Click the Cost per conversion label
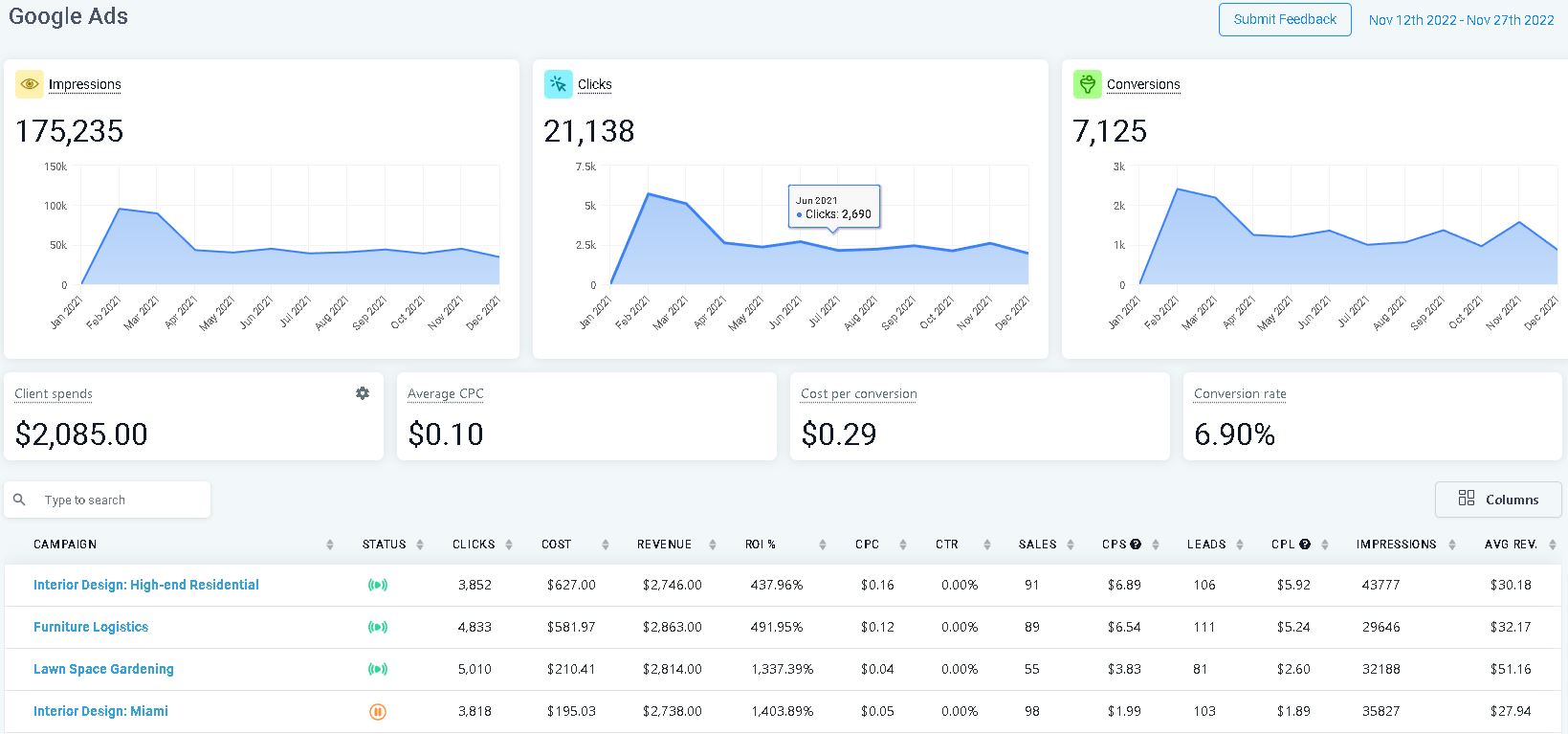Screen dimensions: 1568x734 tap(859, 393)
